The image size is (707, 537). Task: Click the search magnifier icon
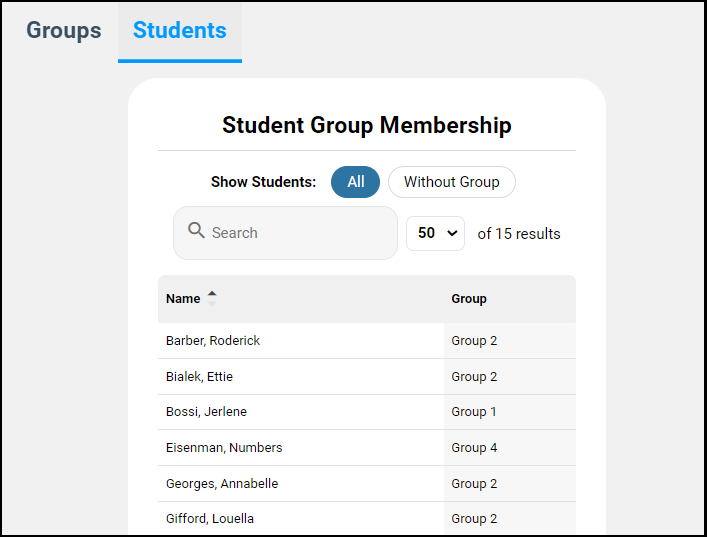196,232
